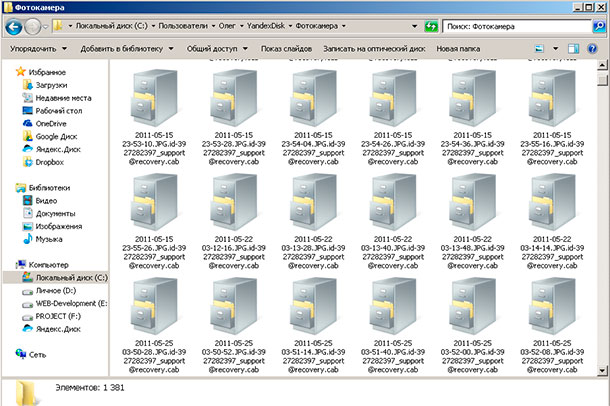Focus the search box 'Поиск: Фотокамера'
This screenshot has width=610, height=406.
click(517, 26)
